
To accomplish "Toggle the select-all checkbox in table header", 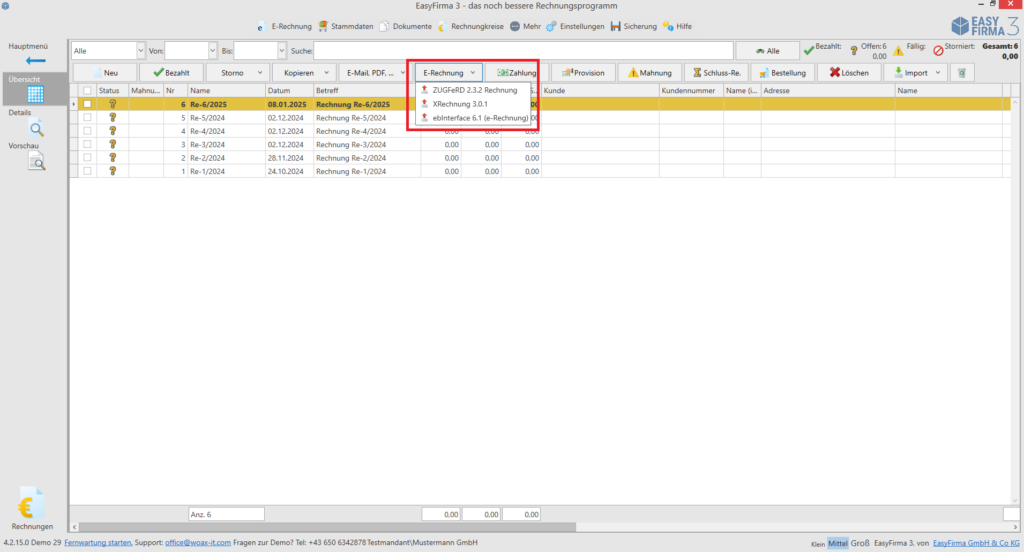I will click(x=87, y=91).
